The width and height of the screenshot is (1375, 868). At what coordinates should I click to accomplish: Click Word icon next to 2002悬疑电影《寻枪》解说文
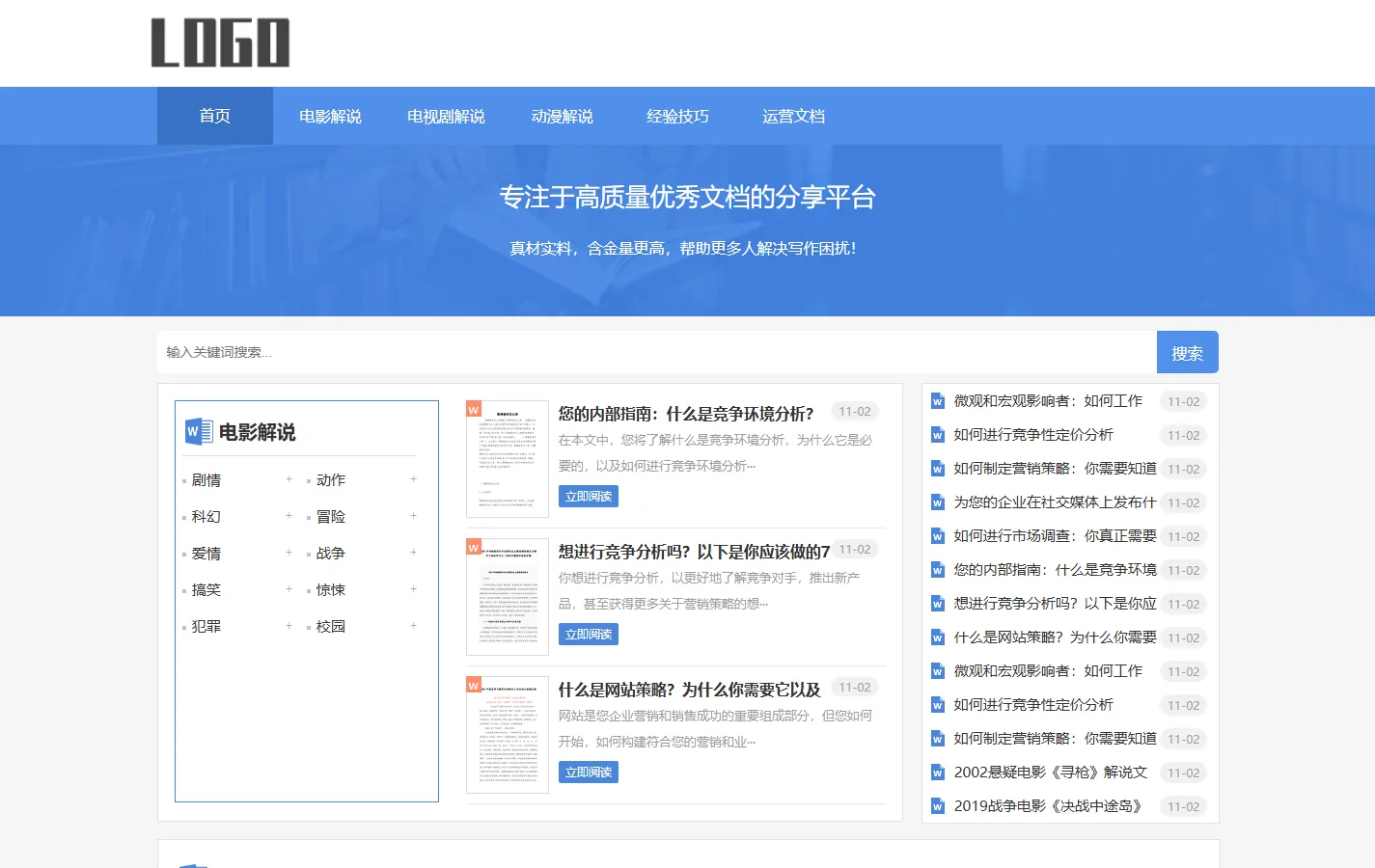tap(937, 773)
